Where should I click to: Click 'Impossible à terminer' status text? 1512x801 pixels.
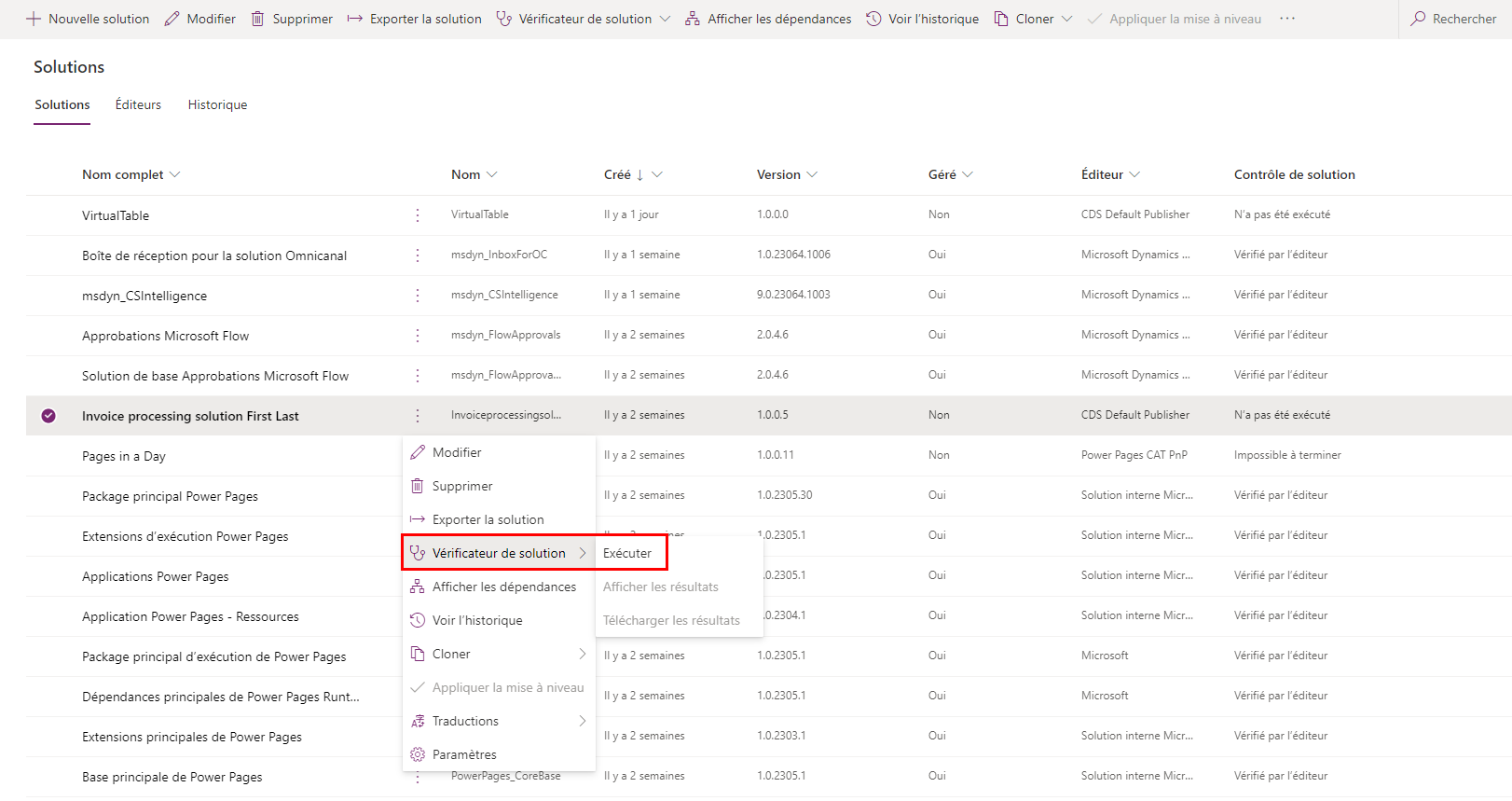(1287, 455)
